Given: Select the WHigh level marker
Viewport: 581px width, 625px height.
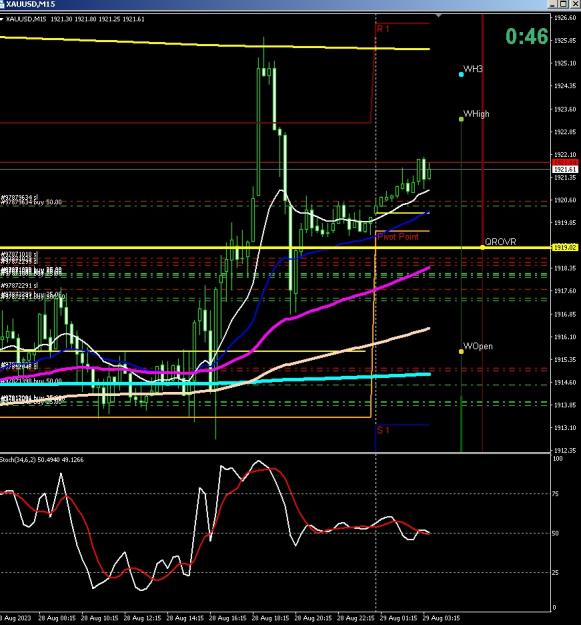Looking at the screenshot, I should click(x=461, y=119).
